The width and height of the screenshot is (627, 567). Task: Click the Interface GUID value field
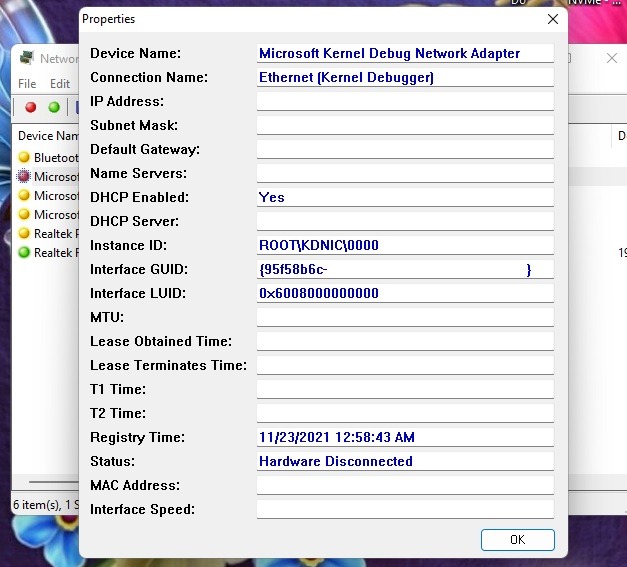coord(405,270)
